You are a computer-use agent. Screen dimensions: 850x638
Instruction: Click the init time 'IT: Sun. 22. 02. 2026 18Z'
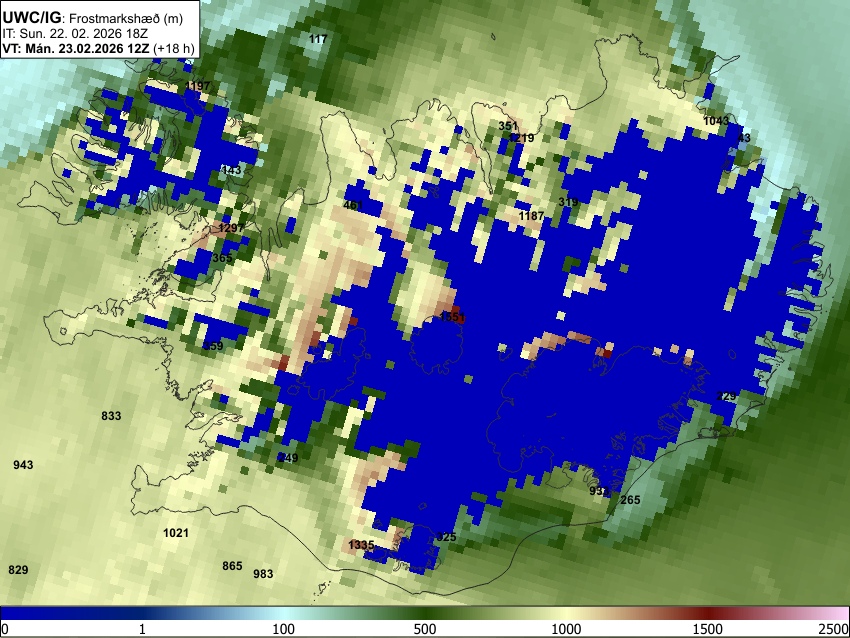[75, 34]
